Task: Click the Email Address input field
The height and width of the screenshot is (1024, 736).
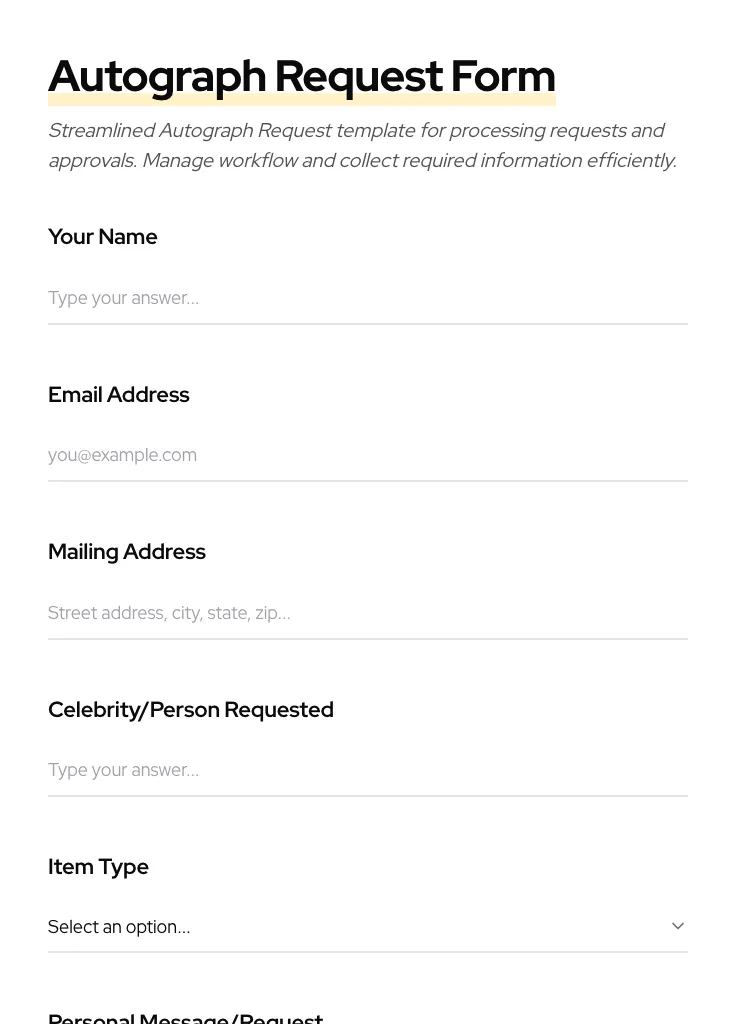Action: pyautogui.click(x=367, y=455)
